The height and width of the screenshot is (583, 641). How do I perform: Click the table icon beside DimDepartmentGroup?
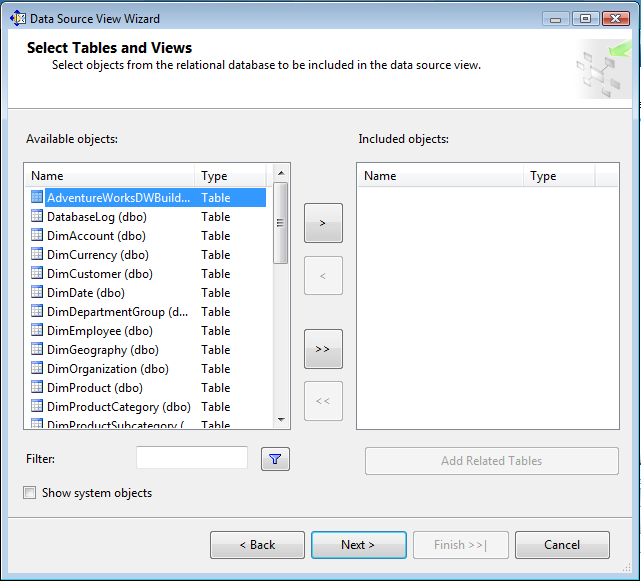37,311
